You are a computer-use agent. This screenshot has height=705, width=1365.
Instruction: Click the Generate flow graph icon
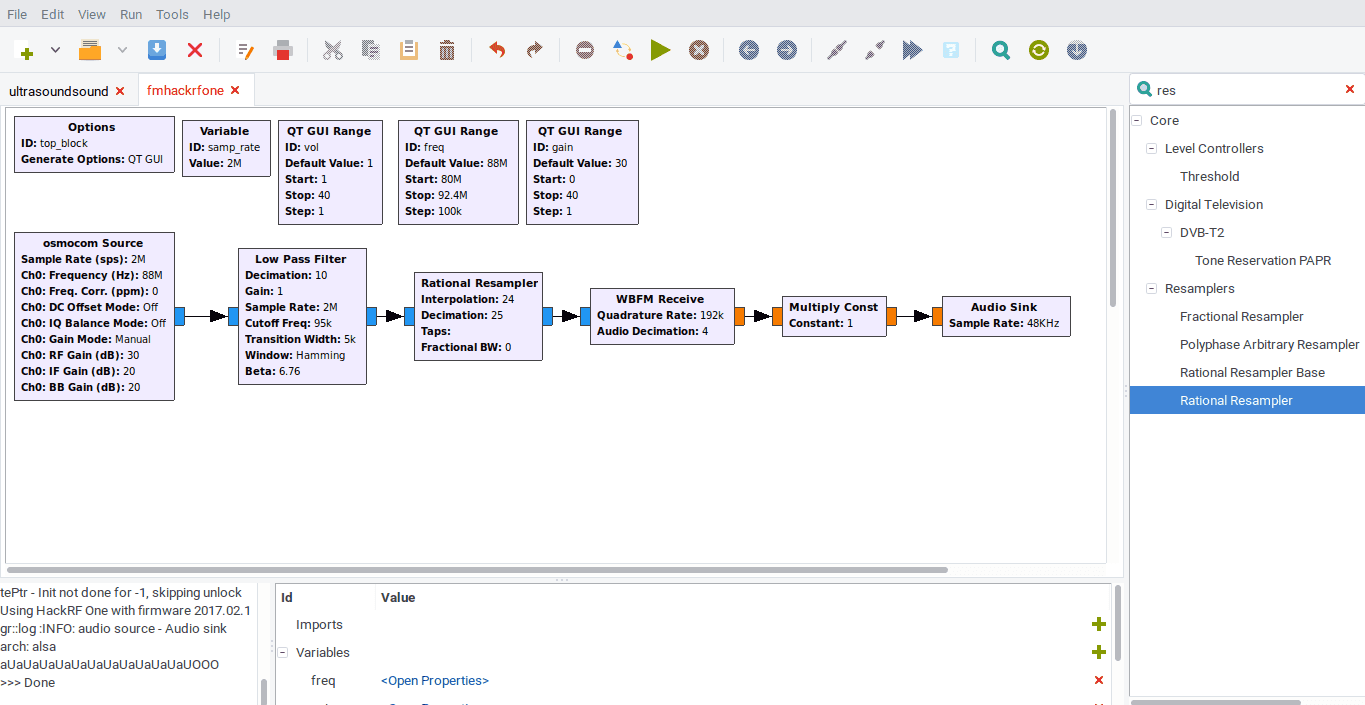[623, 50]
